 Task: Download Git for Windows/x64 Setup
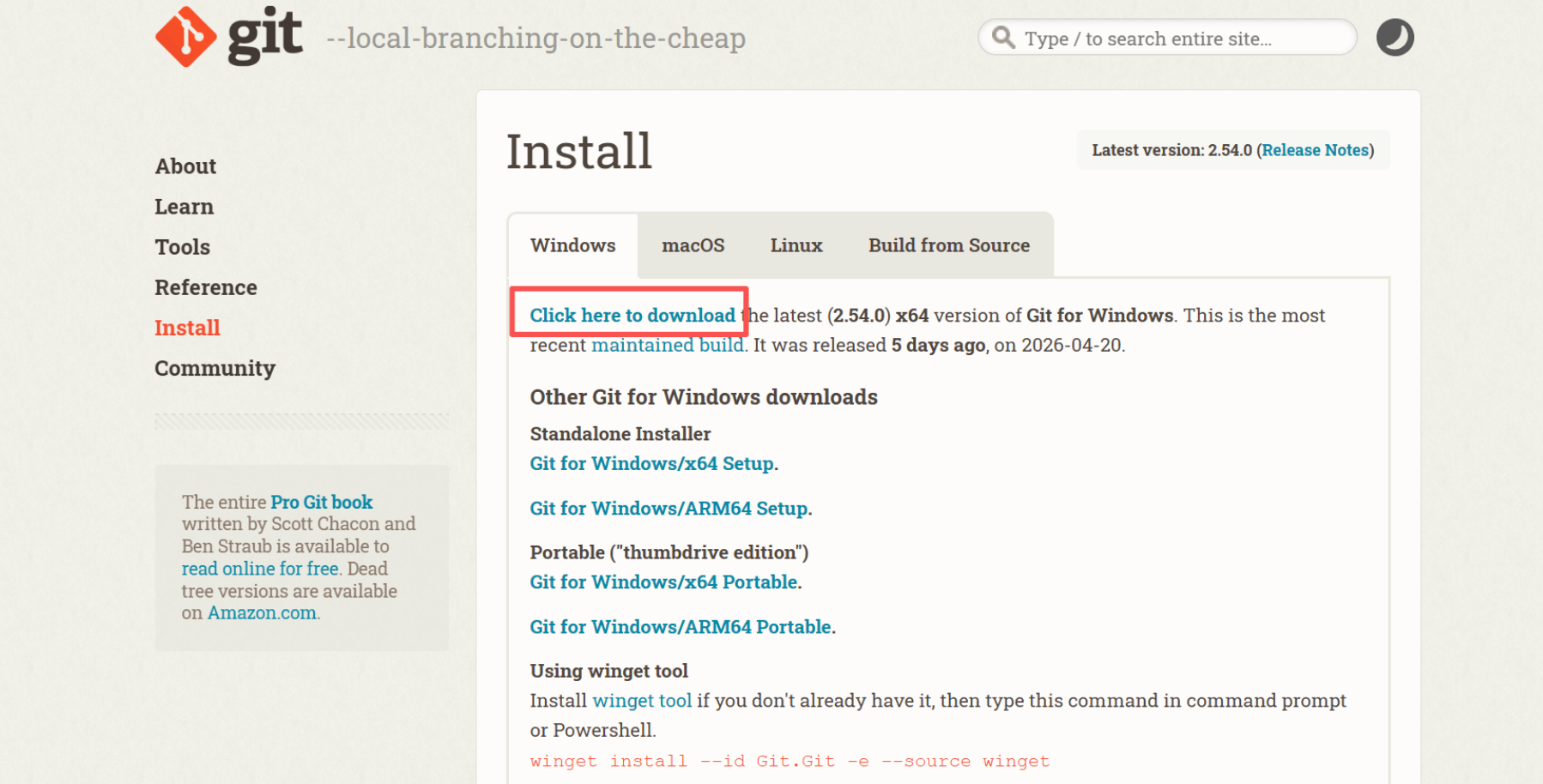tap(652, 463)
